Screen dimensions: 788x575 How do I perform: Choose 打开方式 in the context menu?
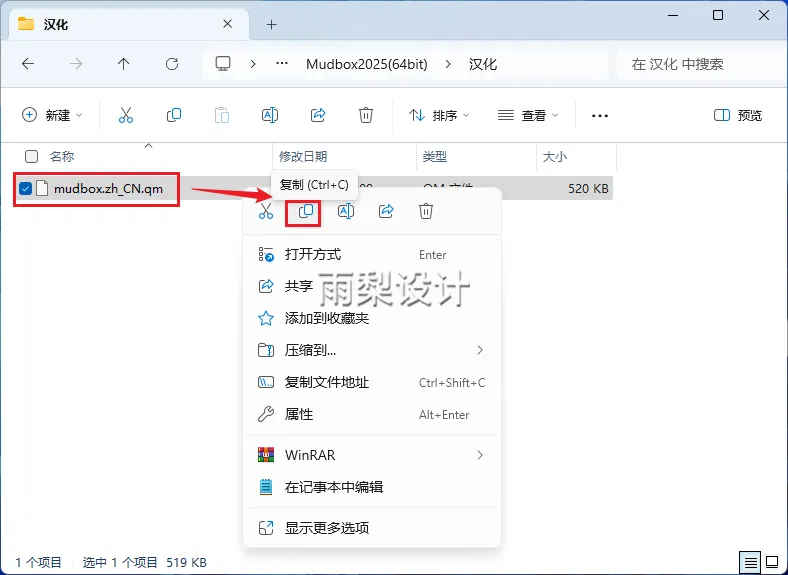point(372,254)
